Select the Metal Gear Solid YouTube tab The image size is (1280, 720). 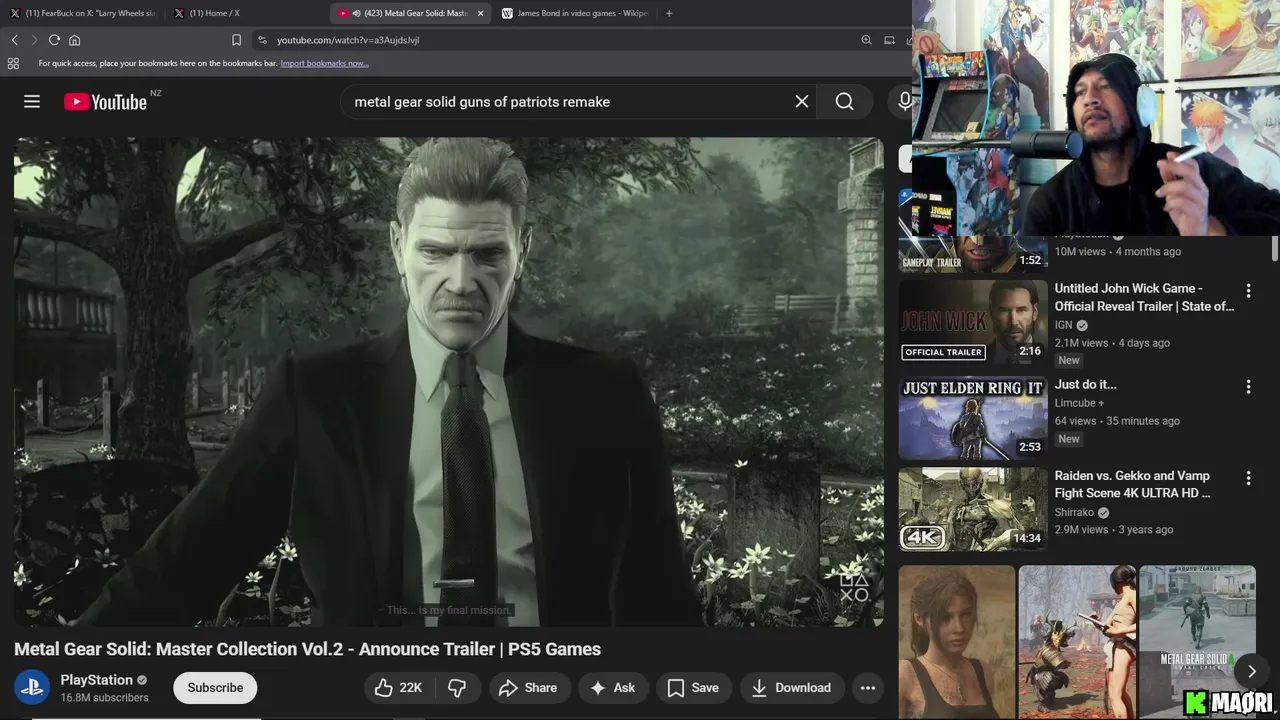click(410, 13)
